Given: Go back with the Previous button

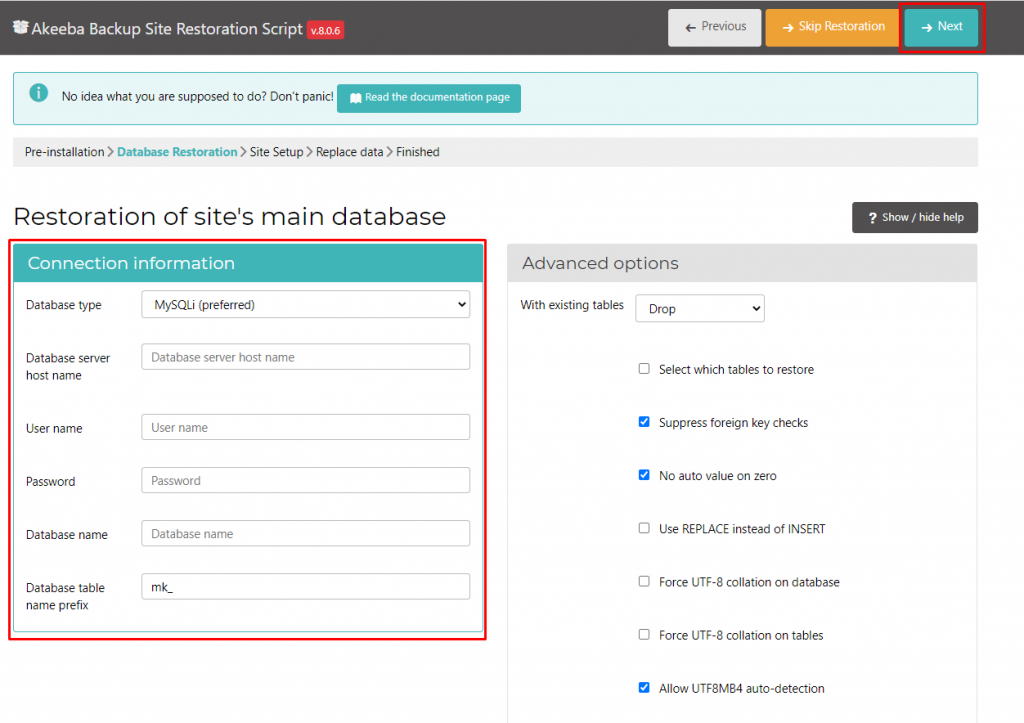Looking at the screenshot, I should (714, 27).
